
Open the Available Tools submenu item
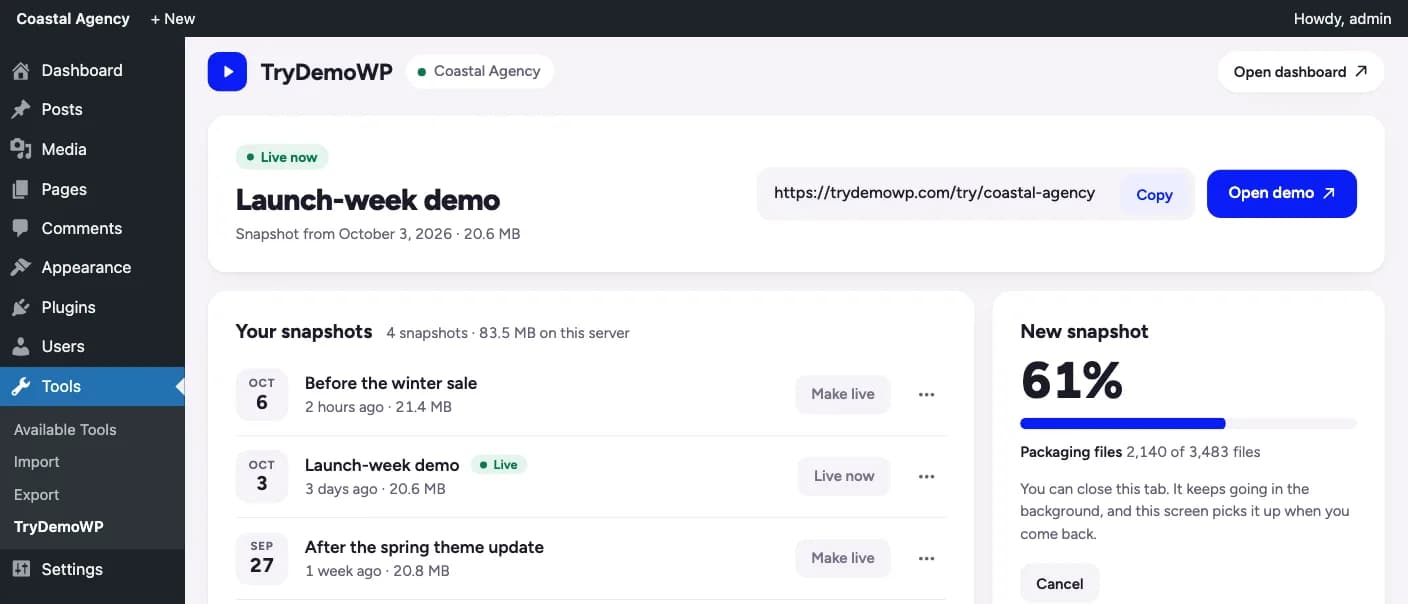pos(65,429)
